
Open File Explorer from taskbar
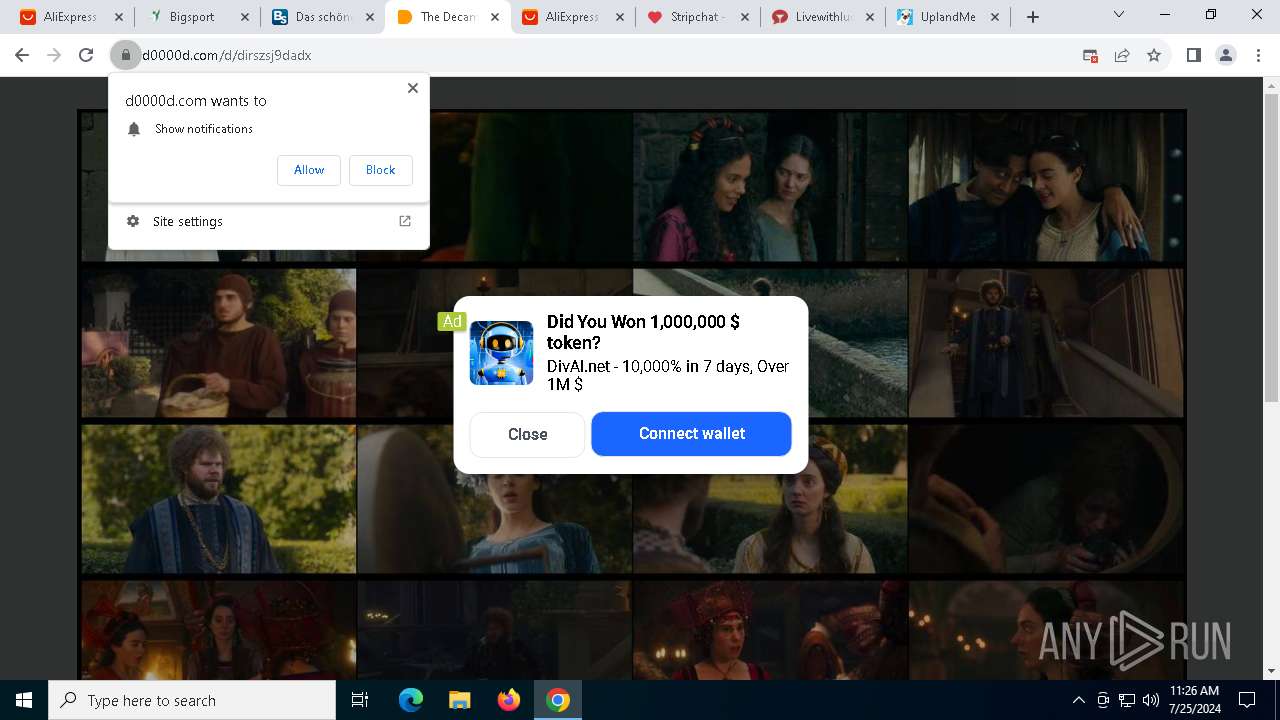pyautogui.click(x=459, y=700)
